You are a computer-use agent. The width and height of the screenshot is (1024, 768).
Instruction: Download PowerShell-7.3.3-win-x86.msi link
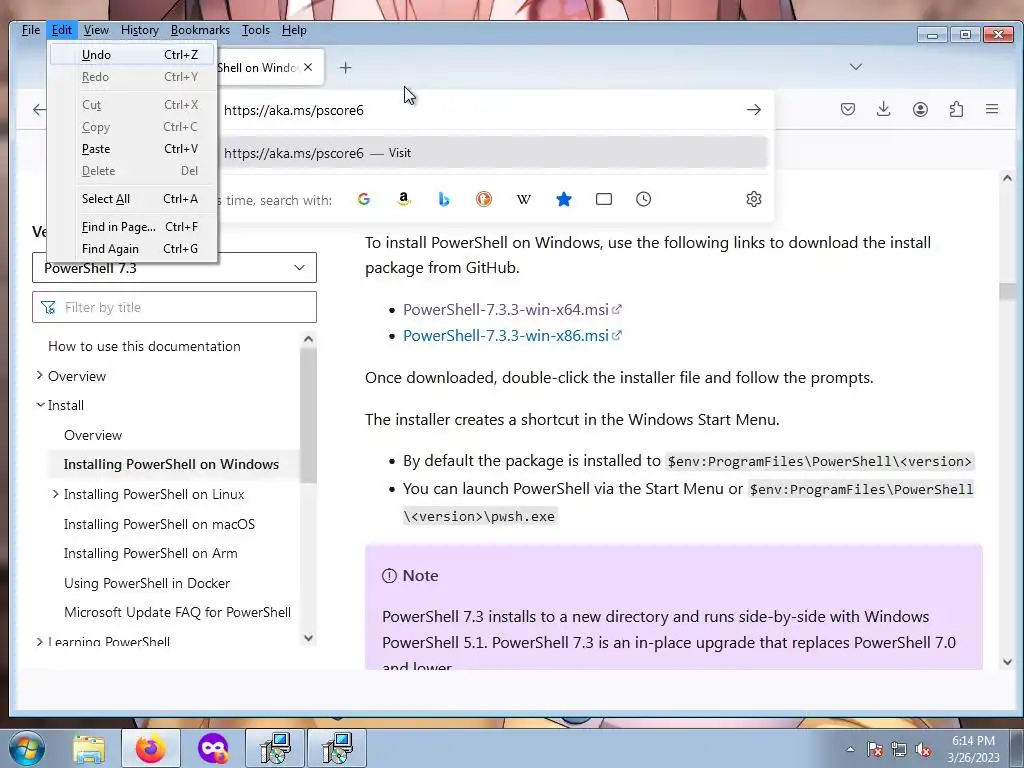(x=505, y=336)
